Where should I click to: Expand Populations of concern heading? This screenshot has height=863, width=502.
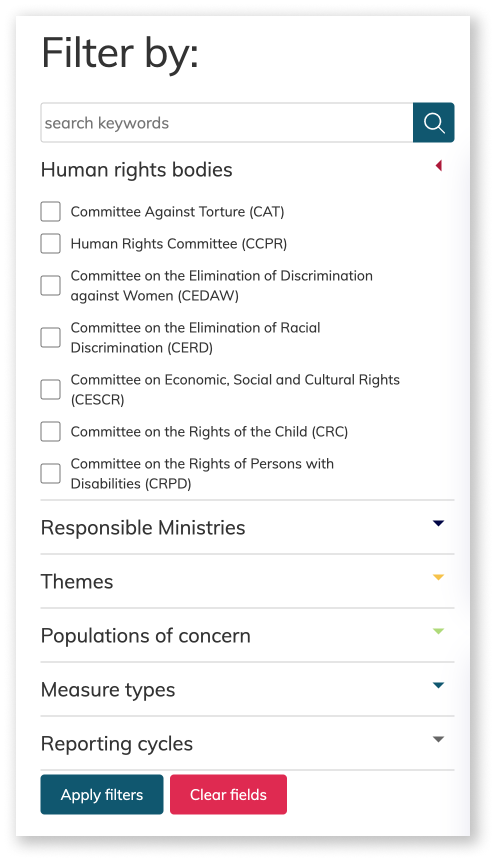coord(146,636)
